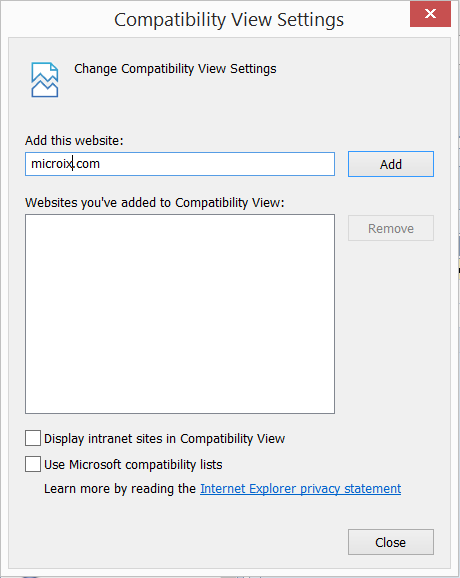This screenshot has height=578, width=460.
Task: Click the Close button
Action: click(391, 542)
